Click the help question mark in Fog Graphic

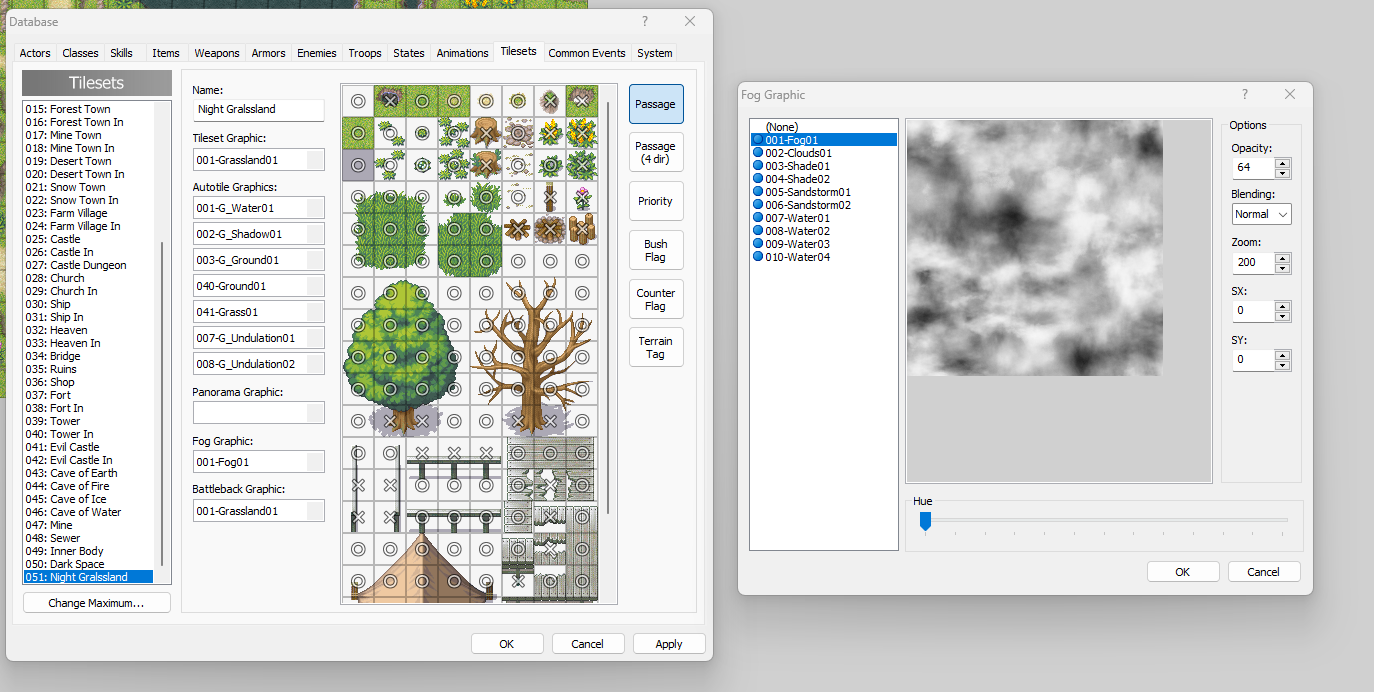[x=1245, y=94]
